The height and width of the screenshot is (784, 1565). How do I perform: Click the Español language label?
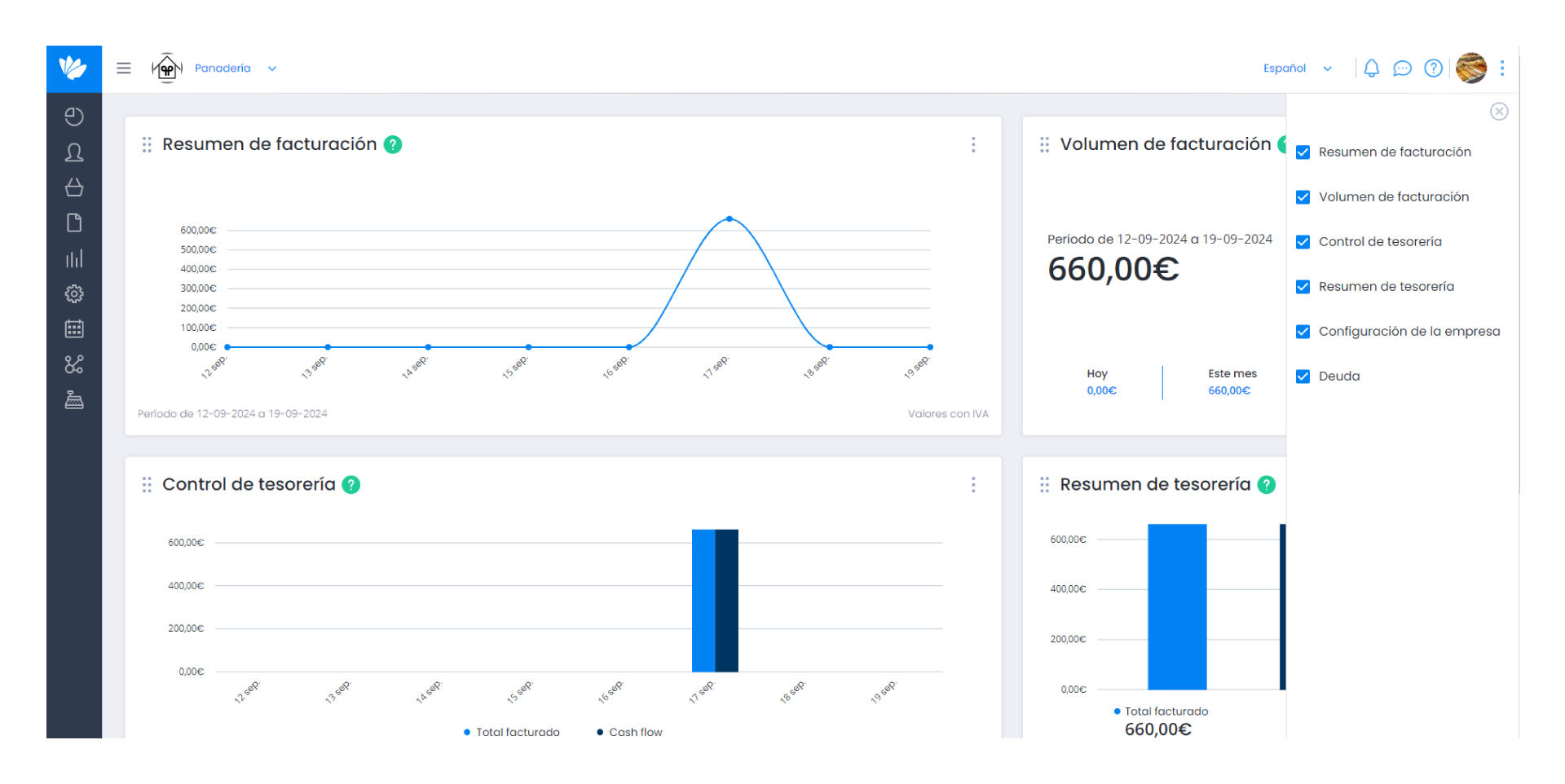[1285, 68]
